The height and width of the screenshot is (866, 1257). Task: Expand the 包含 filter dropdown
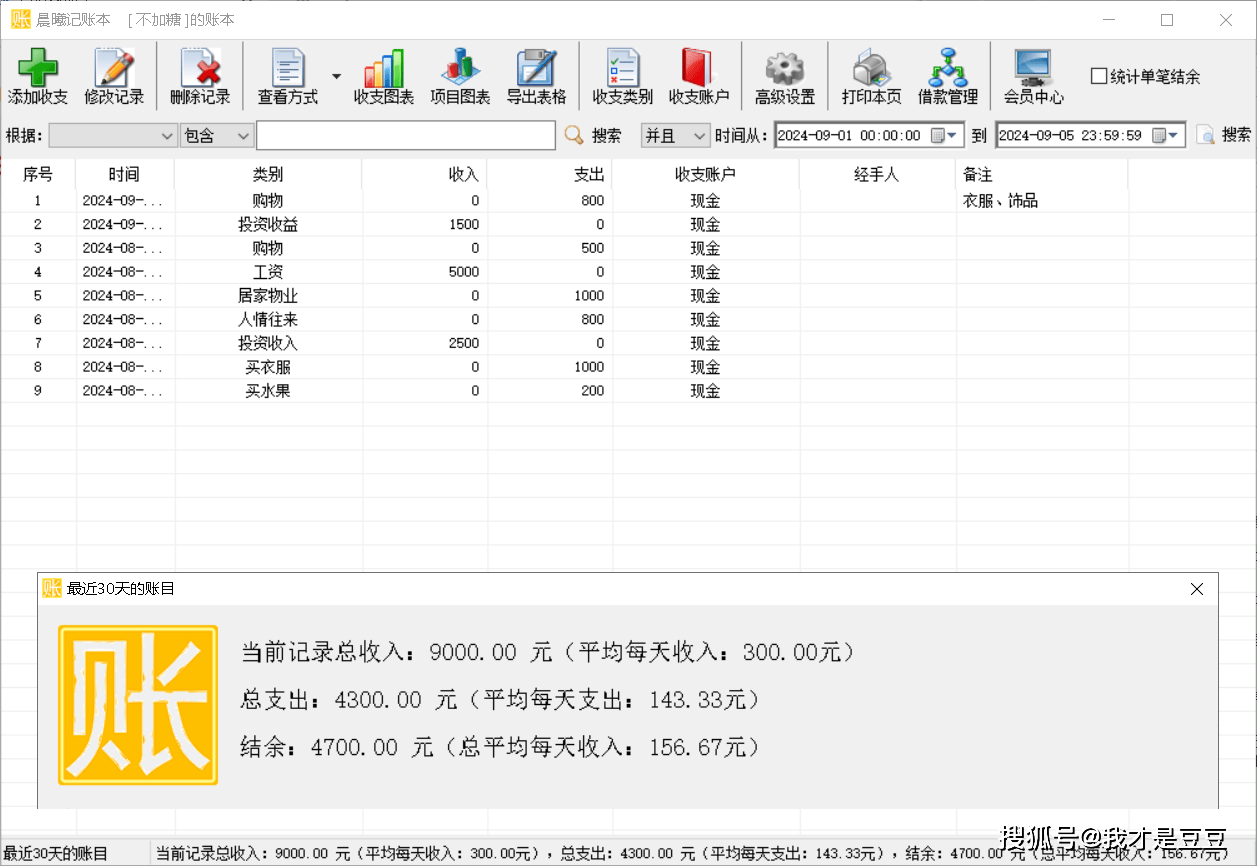point(216,134)
